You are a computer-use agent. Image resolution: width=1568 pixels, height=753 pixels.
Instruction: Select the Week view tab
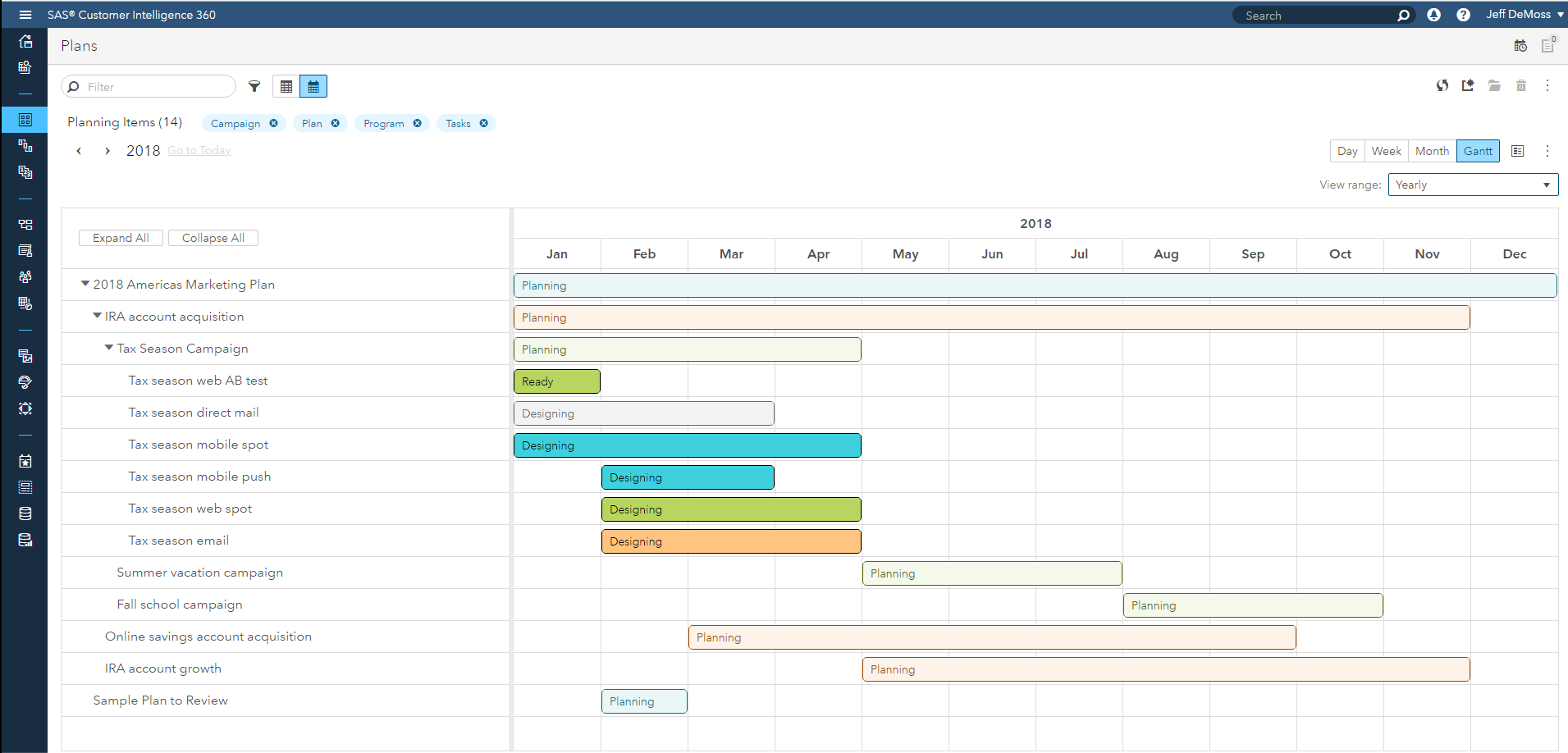1386,151
